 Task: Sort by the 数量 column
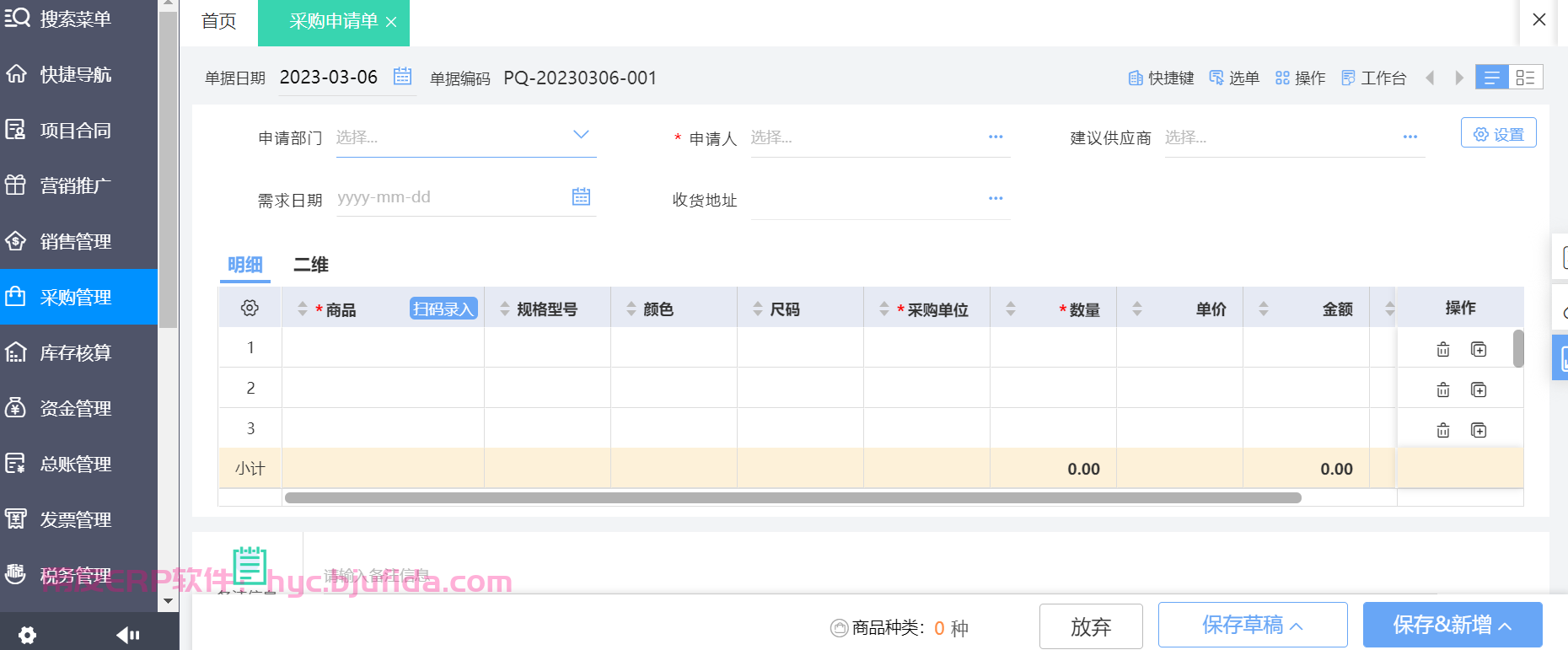coord(1011,309)
